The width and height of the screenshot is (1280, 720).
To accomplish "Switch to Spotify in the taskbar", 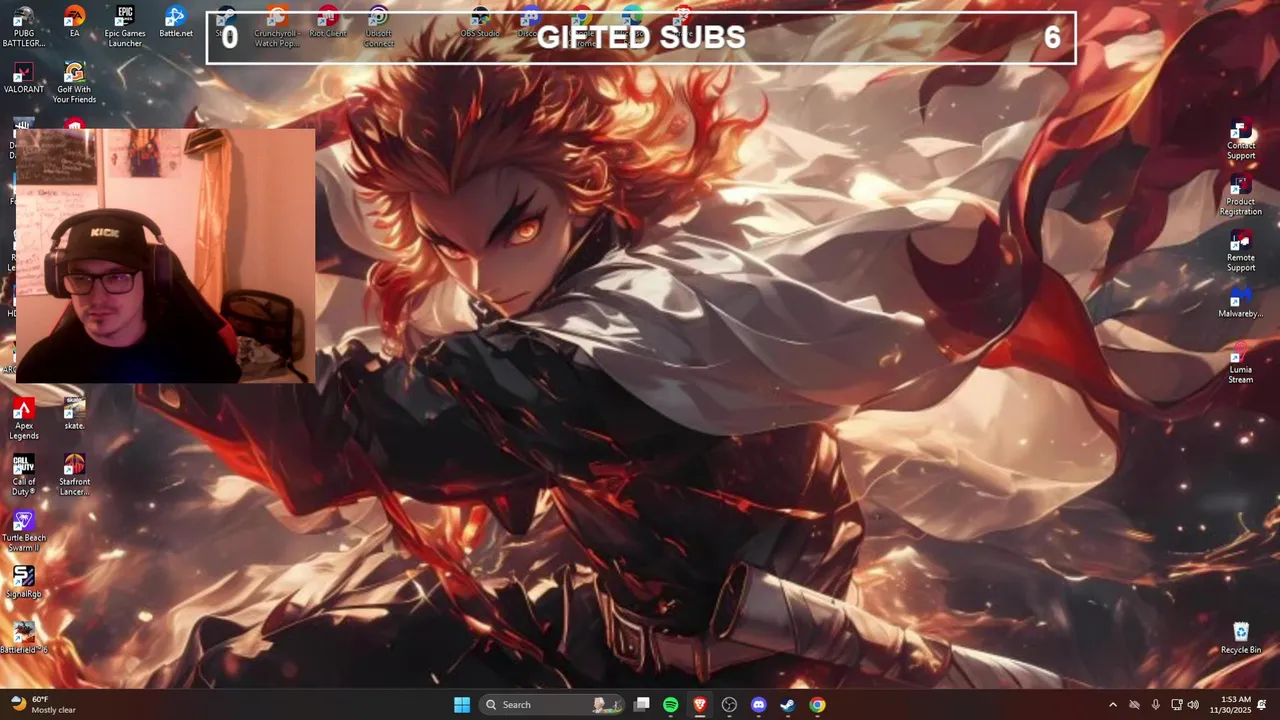I will (x=671, y=705).
